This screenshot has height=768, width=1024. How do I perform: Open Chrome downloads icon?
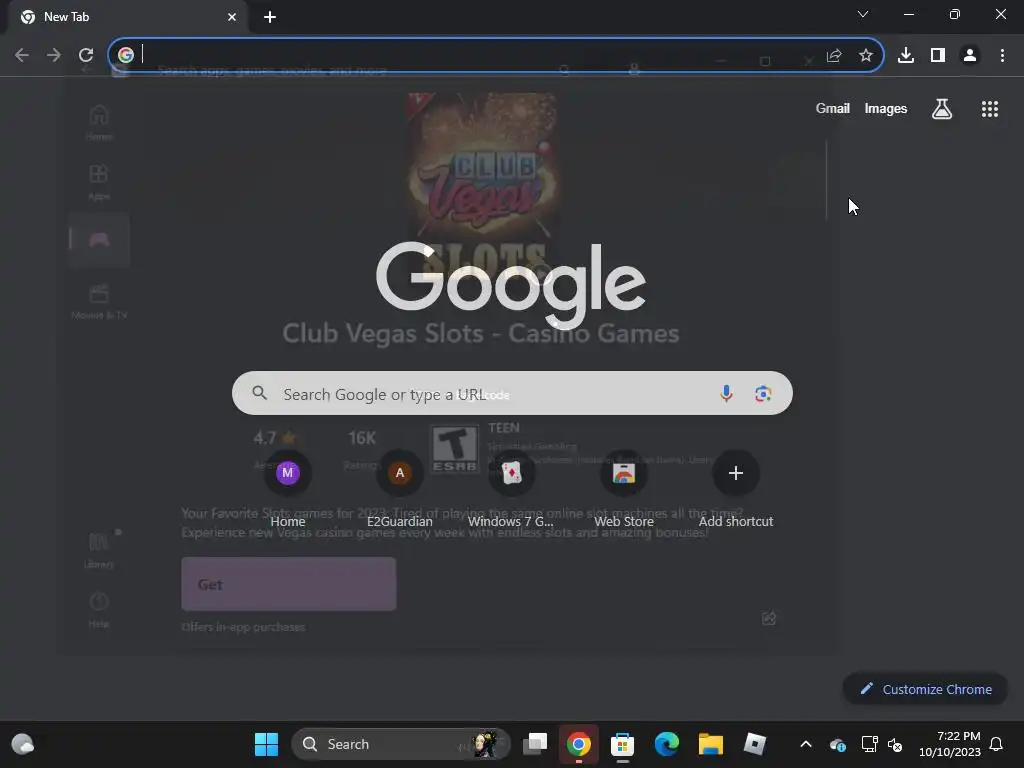(x=906, y=56)
